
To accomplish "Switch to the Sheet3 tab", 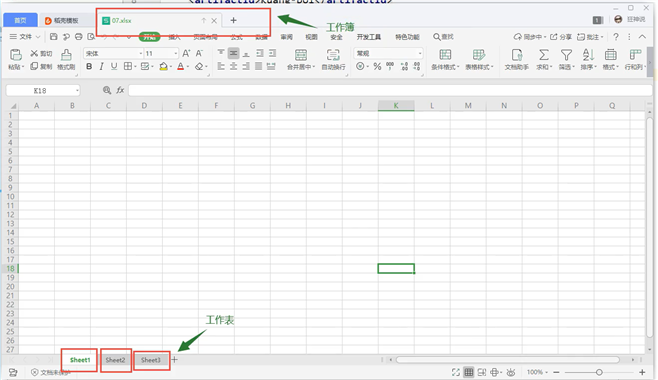I will coord(151,360).
